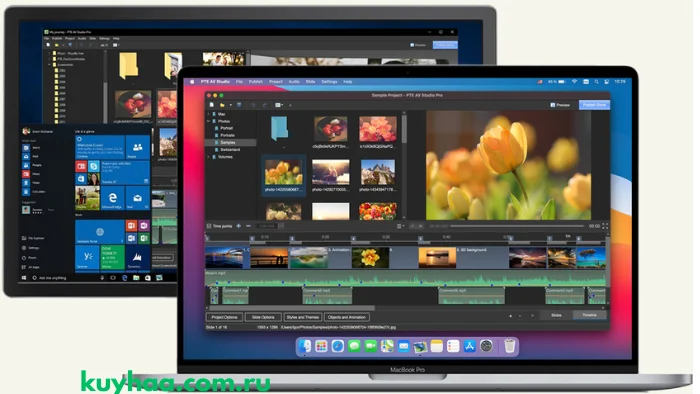Select the parent folder thumbnail

[279, 129]
